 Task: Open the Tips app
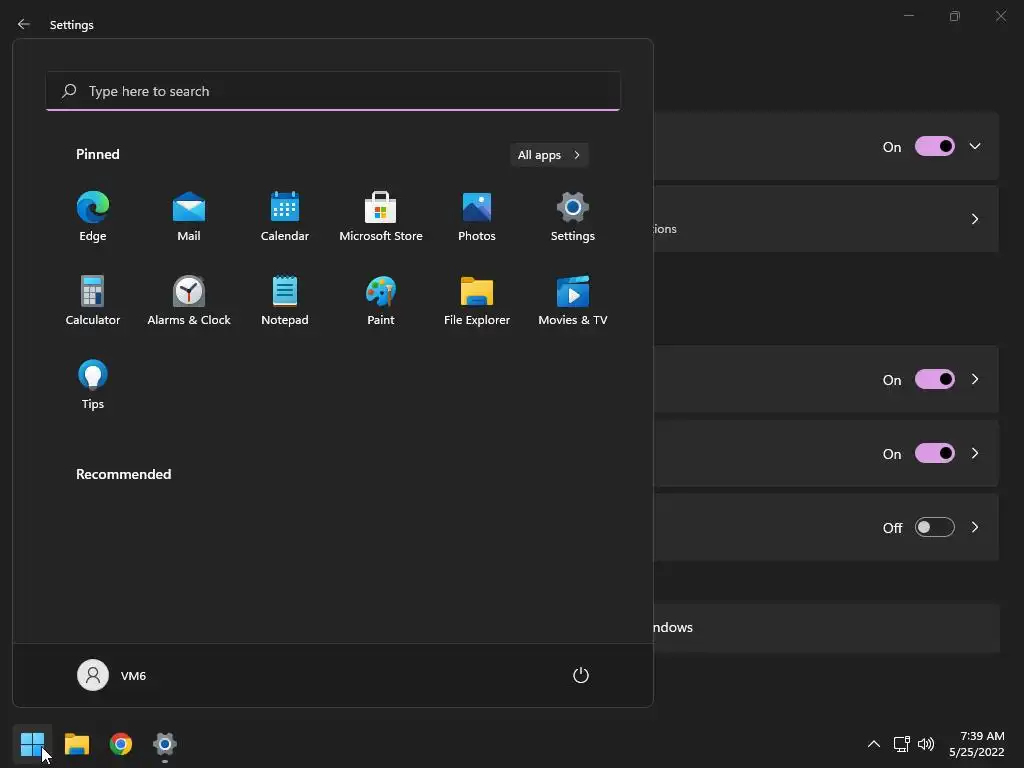click(93, 385)
